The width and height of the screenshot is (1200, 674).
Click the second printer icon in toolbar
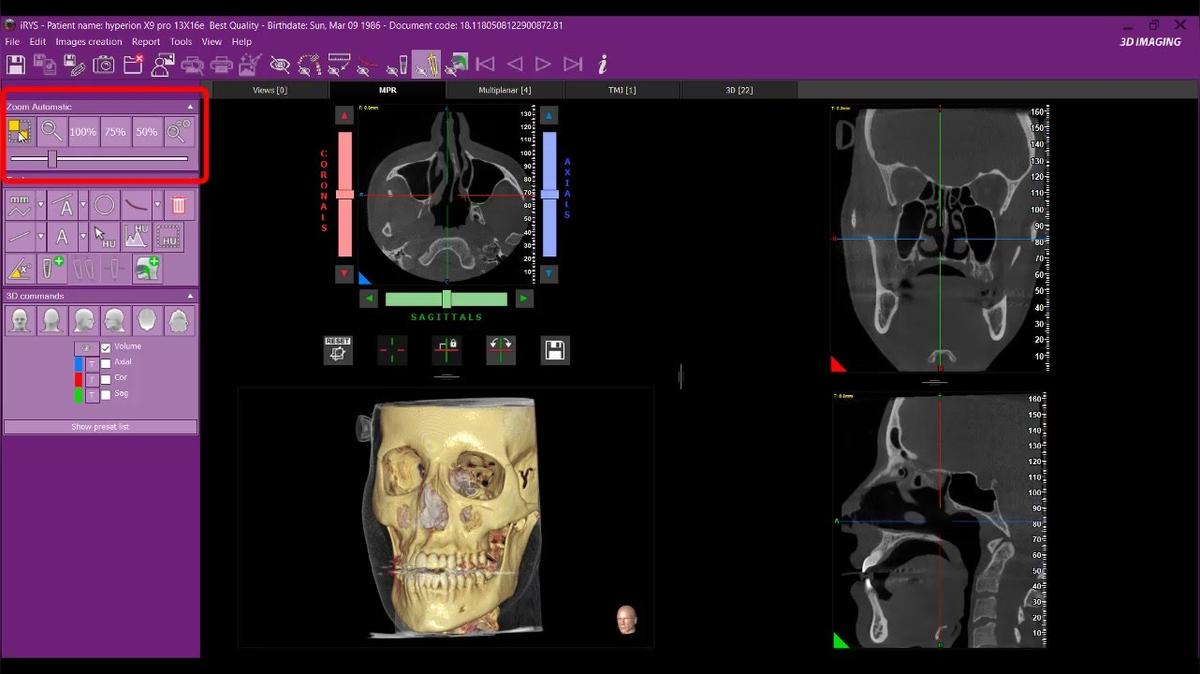point(221,65)
